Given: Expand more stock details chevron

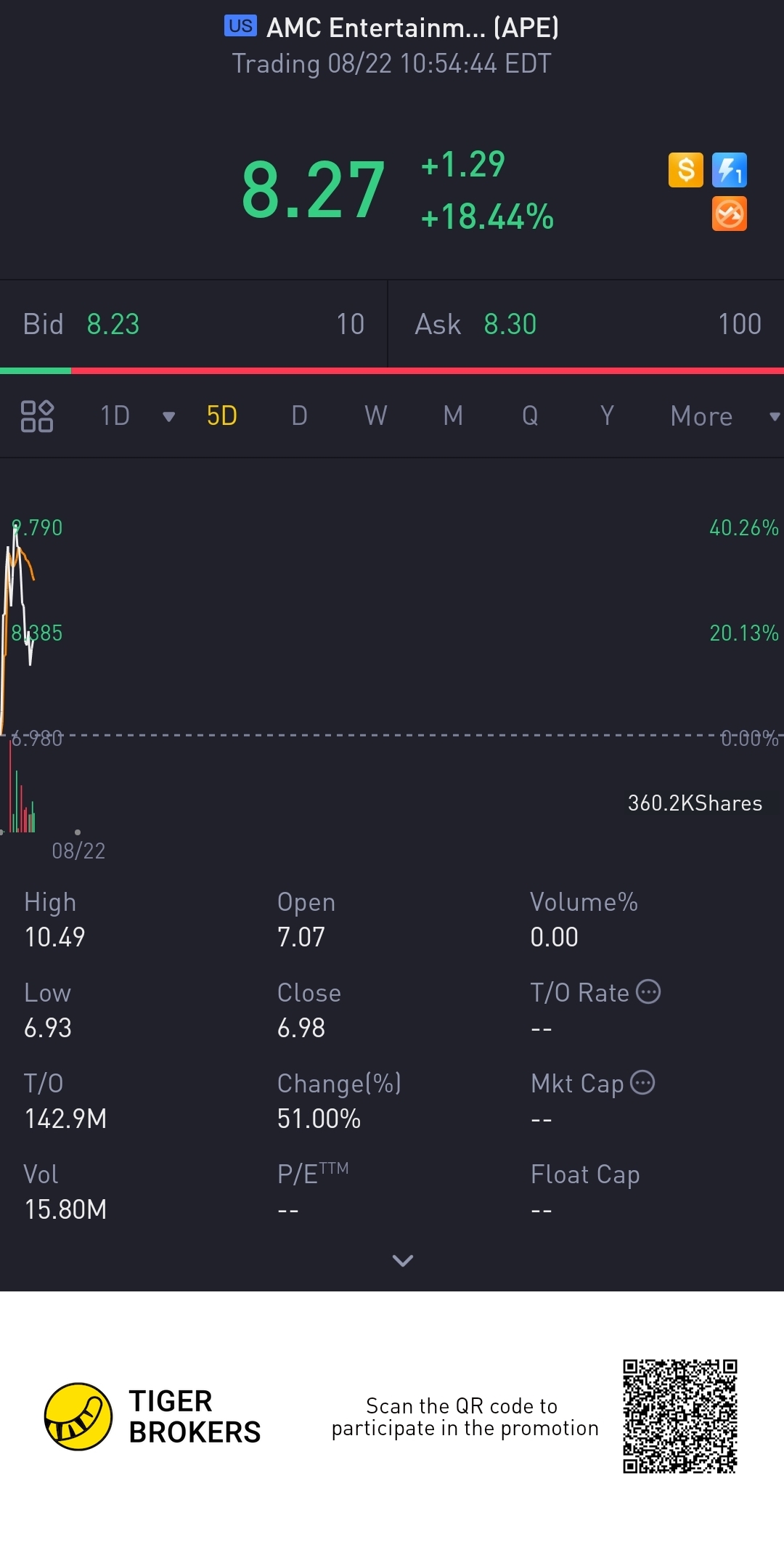Looking at the screenshot, I should tap(402, 1260).
